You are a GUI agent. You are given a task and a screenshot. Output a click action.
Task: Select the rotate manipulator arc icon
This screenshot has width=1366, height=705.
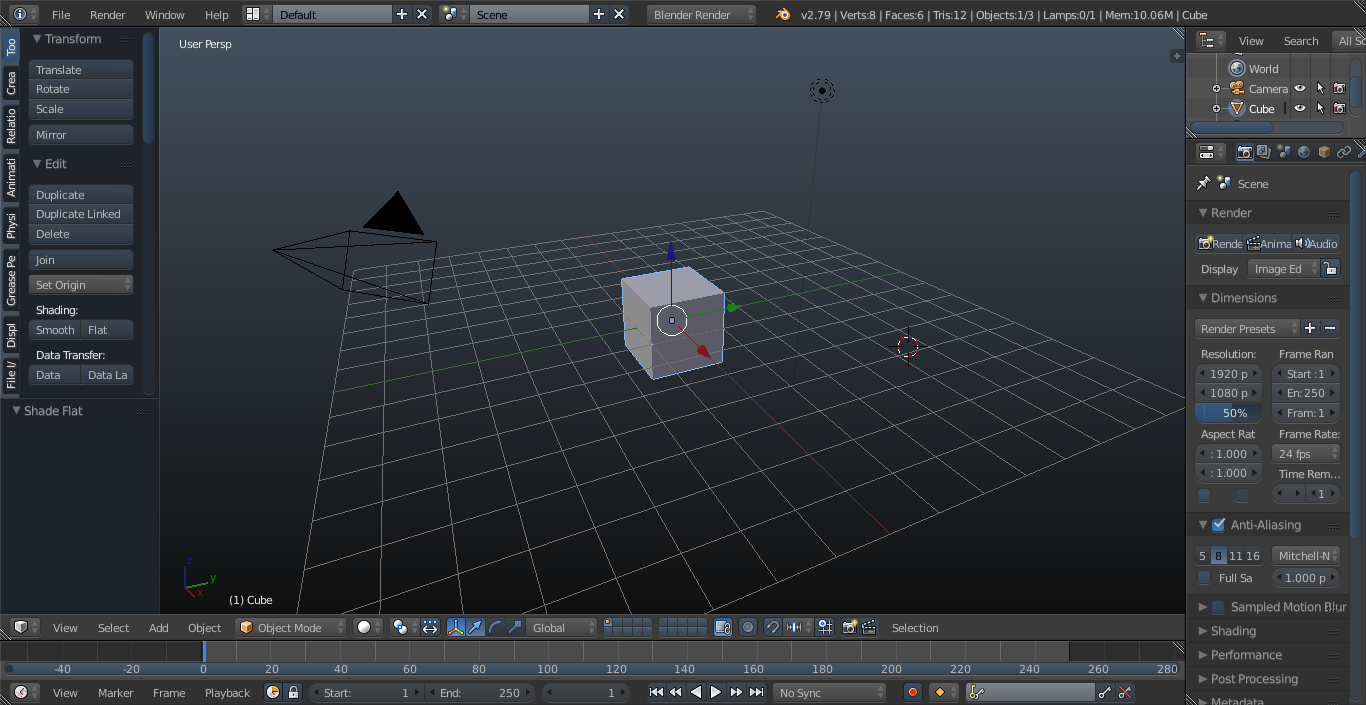click(496, 627)
